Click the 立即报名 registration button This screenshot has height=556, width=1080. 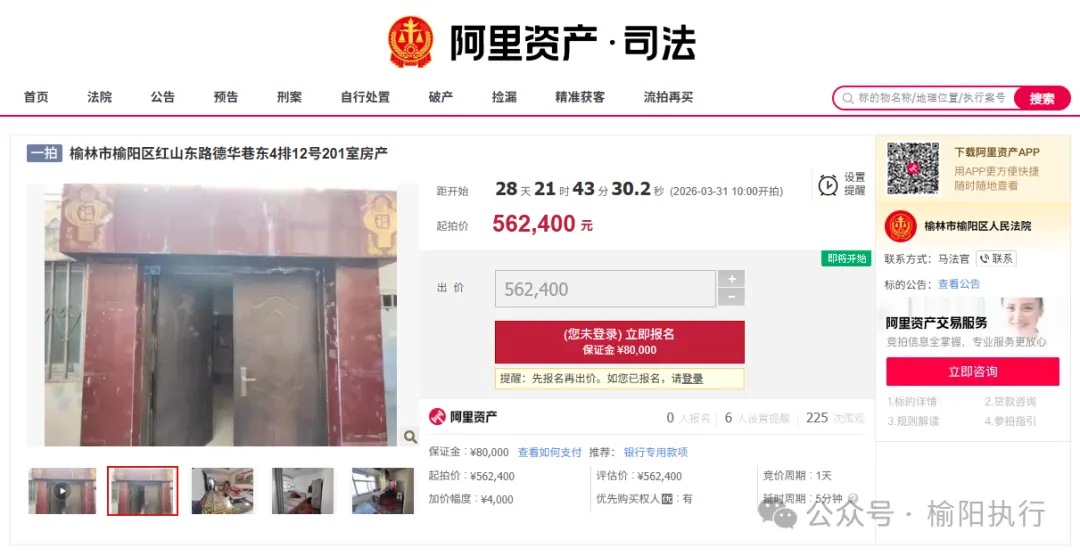click(619, 342)
